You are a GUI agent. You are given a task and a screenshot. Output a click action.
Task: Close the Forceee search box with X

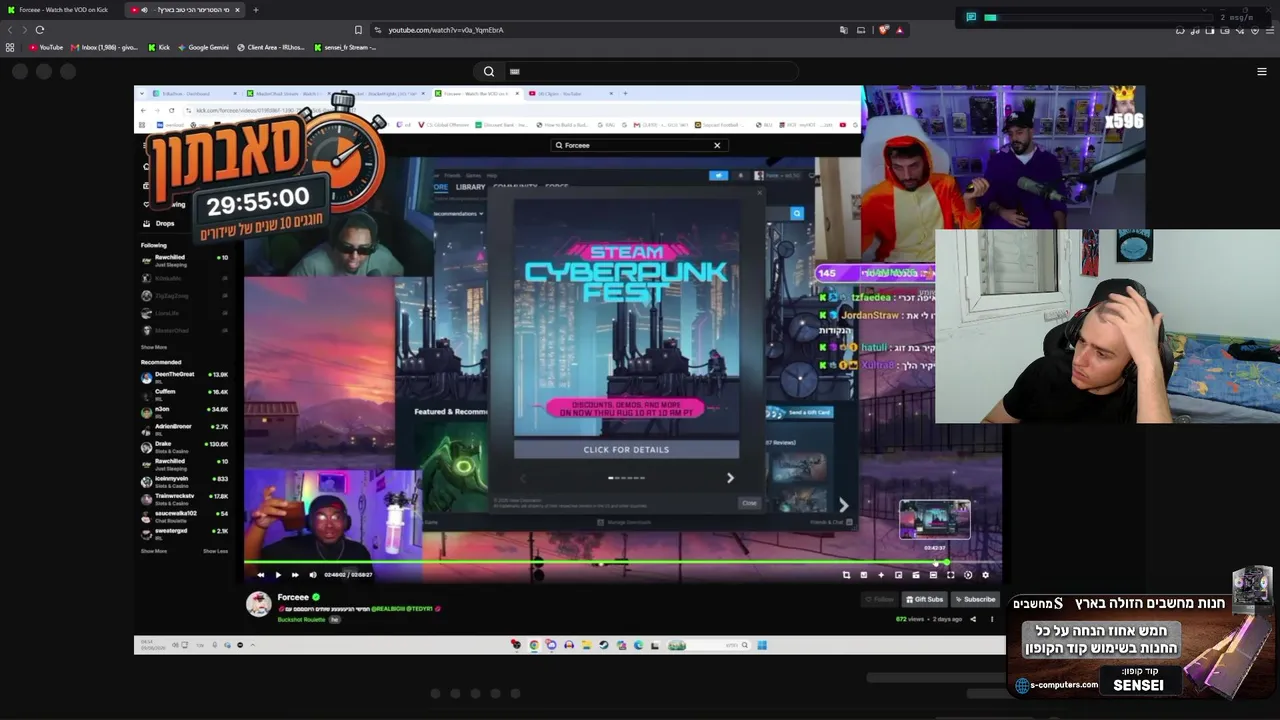point(717,145)
